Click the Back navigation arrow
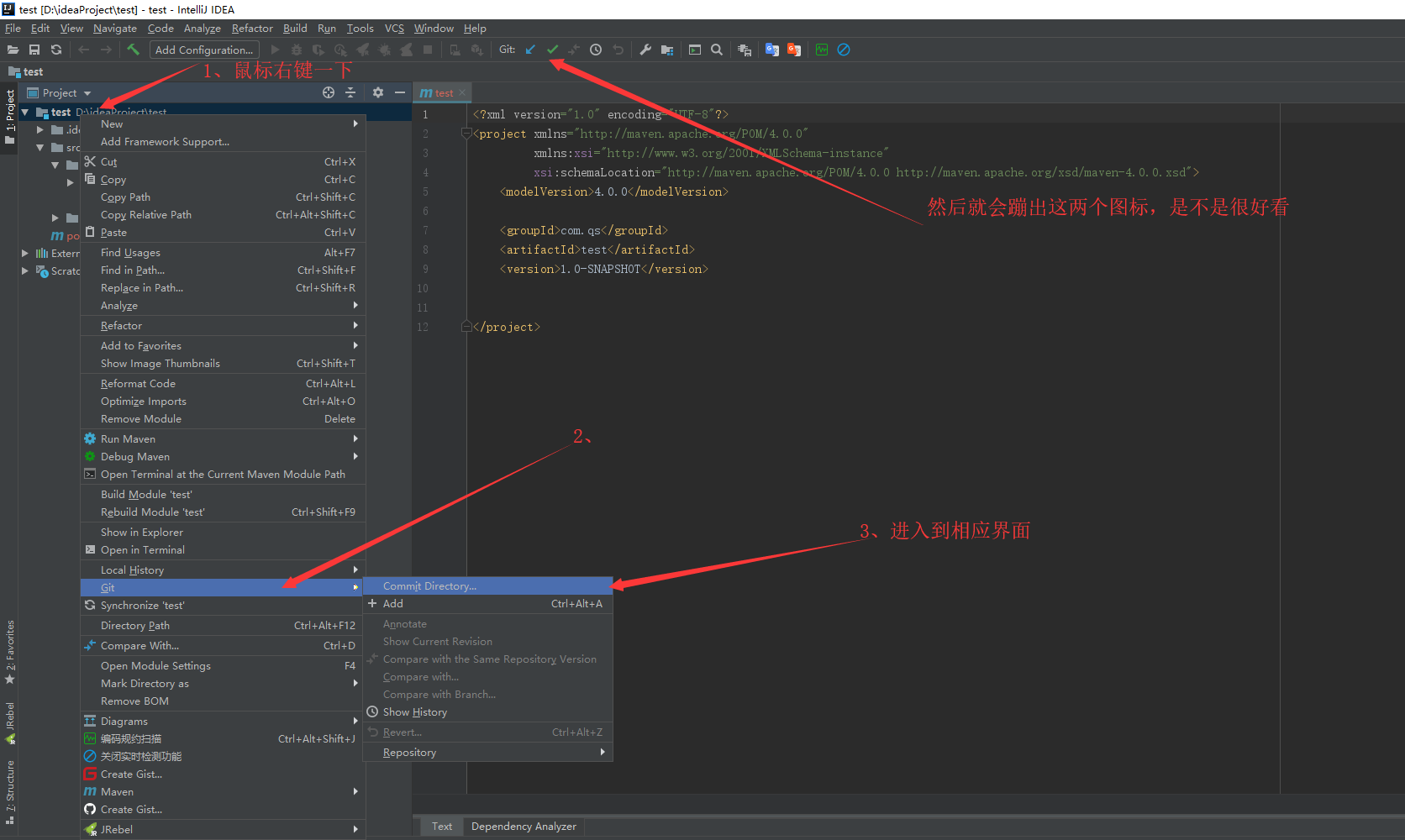Image resolution: width=1405 pixels, height=840 pixels. 84,50
